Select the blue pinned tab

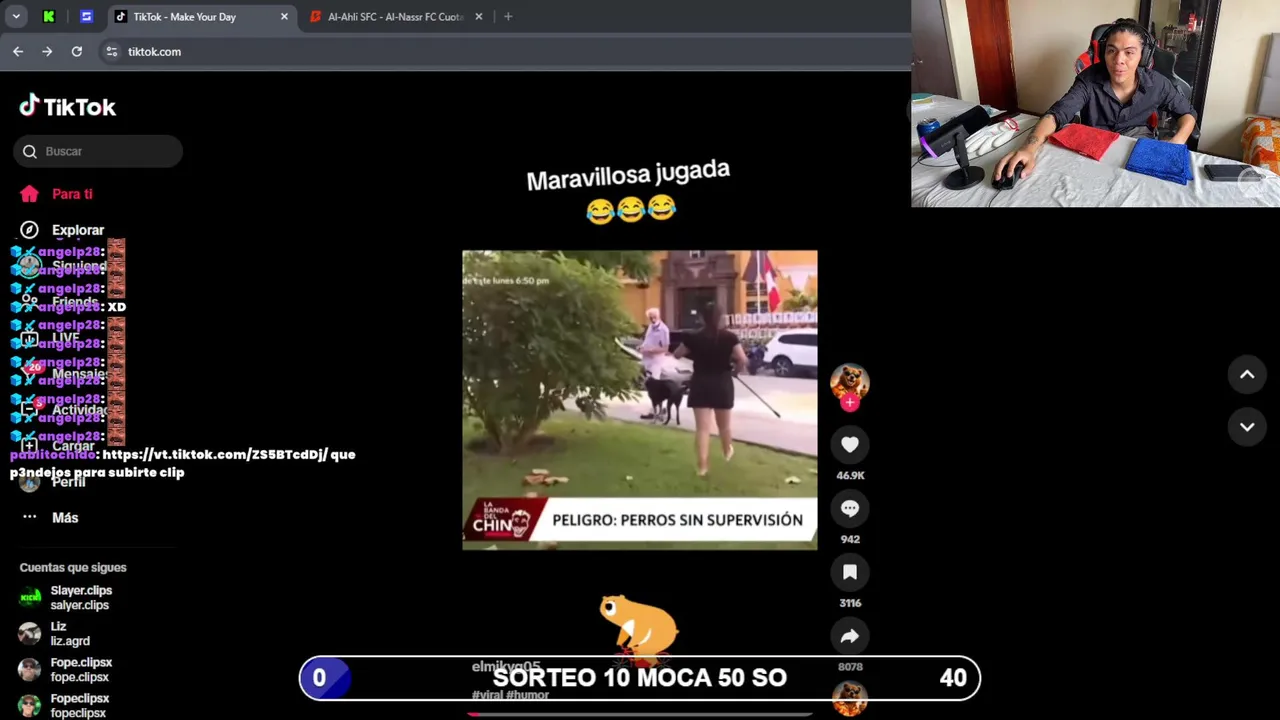pos(86,17)
